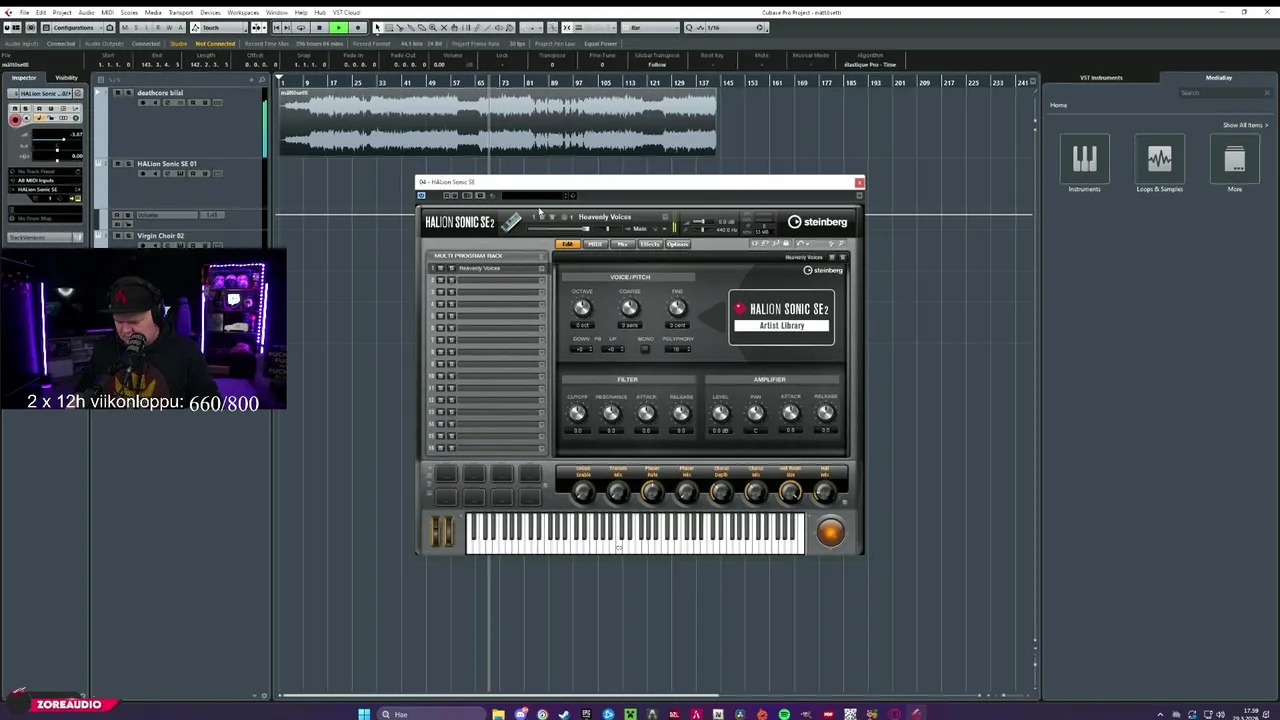Open the All MIDI Inputs routing dropdown
The height and width of the screenshot is (720, 1280).
pos(45,181)
